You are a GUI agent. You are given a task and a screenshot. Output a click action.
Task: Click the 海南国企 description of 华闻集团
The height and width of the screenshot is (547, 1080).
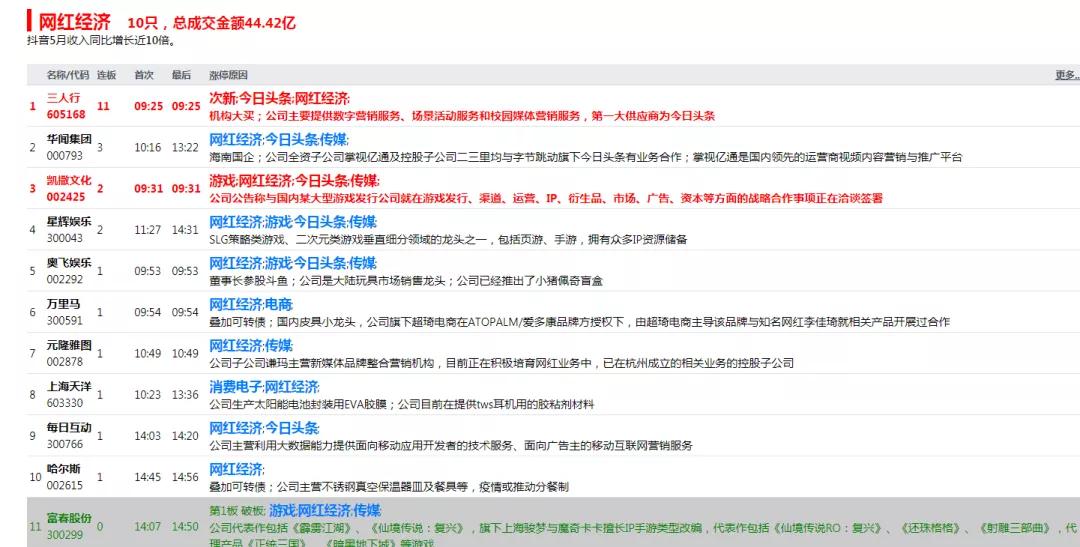(x=585, y=157)
